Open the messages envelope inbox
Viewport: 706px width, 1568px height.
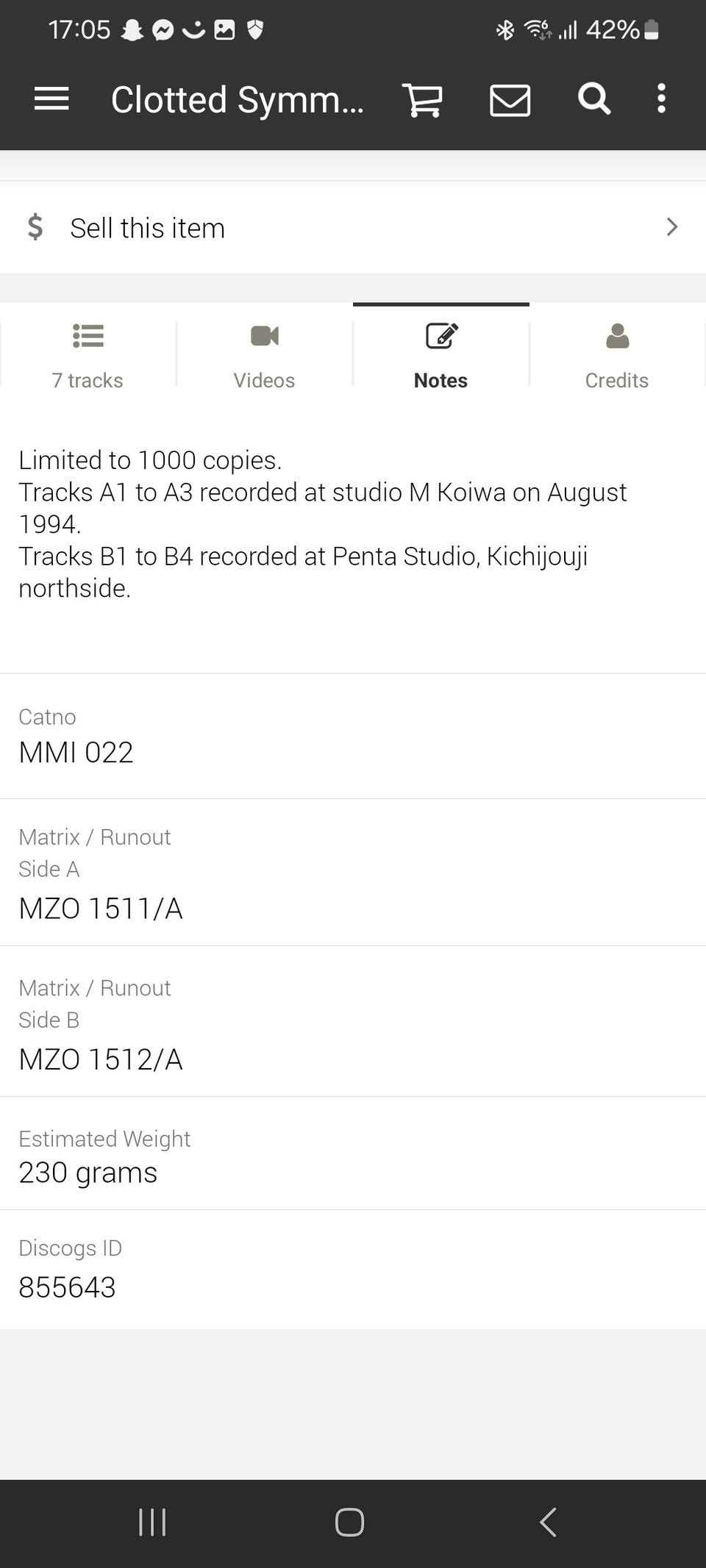pyautogui.click(x=510, y=100)
